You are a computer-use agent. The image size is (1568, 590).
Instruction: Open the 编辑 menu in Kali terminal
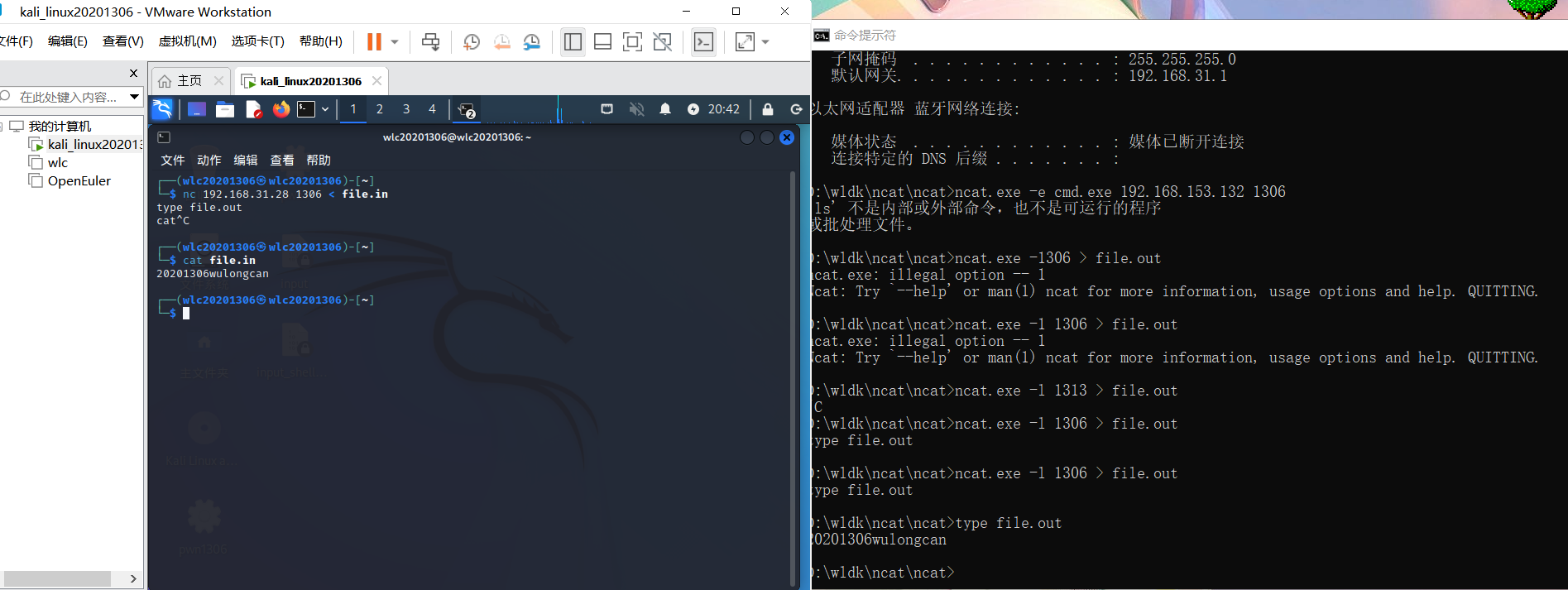[246, 161]
